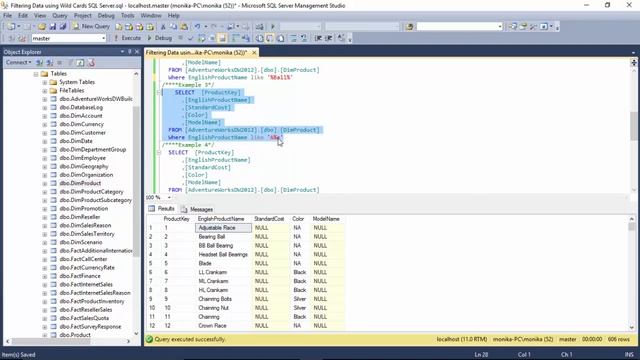Click the Disconnect icon in Object Explorer
This screenshot has height=360, width=640.
(50, 62)
